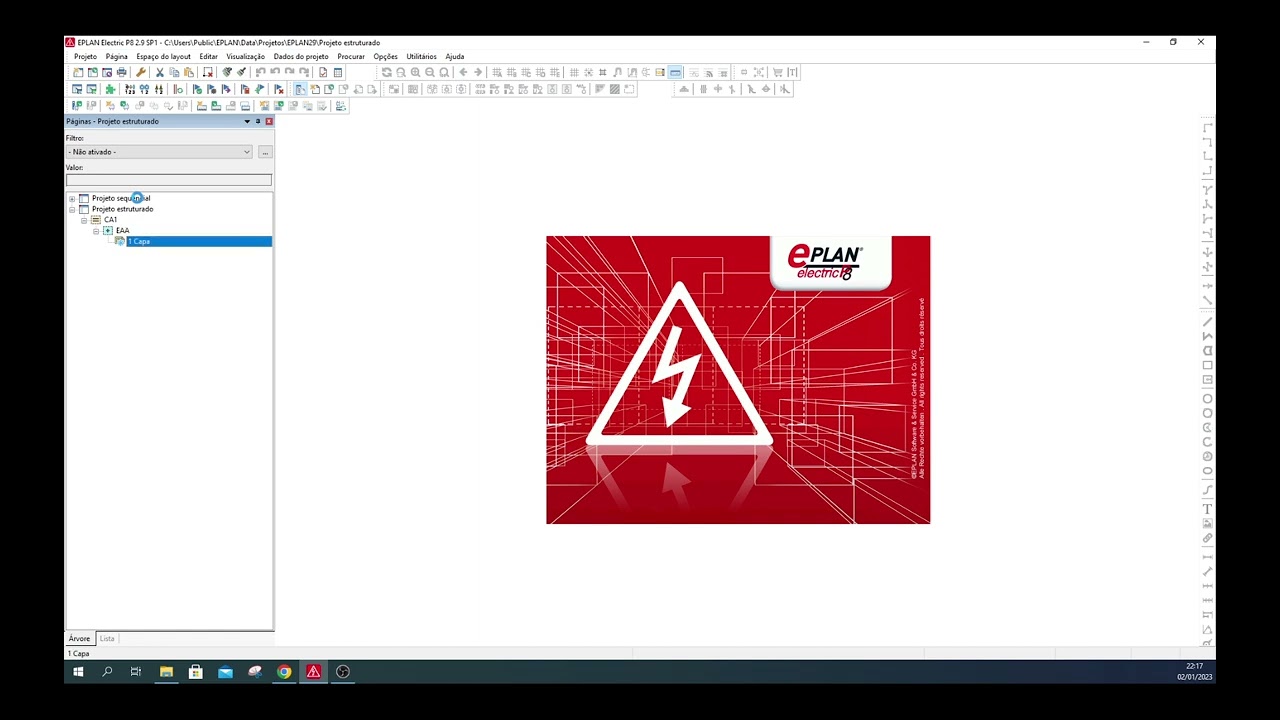Switch to the Lista tab
Image resolution: width=1280 pixels, height=720 pixels.
coord(106,638)
